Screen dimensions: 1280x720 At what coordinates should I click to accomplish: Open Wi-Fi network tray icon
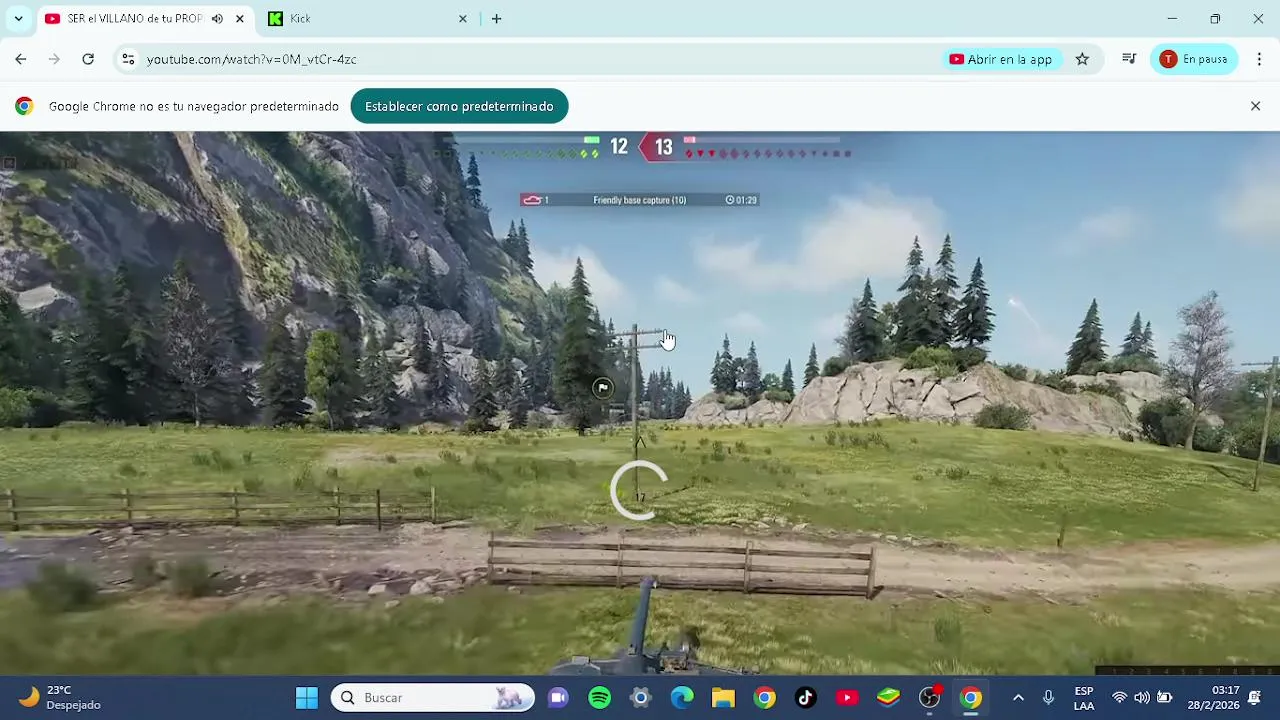point(1120,697)
